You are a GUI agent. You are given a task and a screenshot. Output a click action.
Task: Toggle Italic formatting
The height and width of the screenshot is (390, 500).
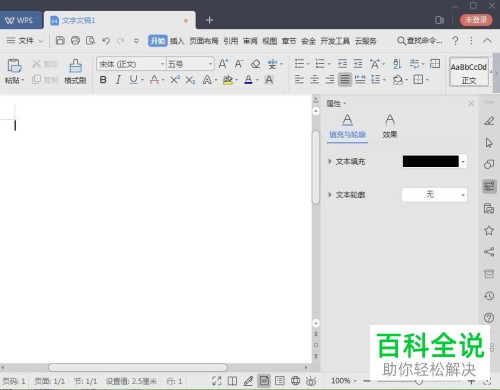(x=118, y=80)
